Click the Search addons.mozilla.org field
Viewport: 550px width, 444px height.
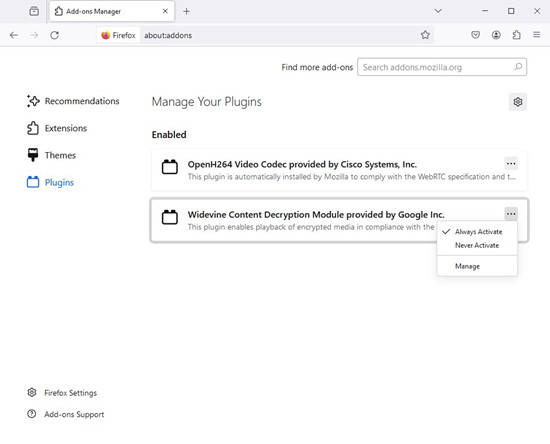pyautogui.click(x=442, y=67)
